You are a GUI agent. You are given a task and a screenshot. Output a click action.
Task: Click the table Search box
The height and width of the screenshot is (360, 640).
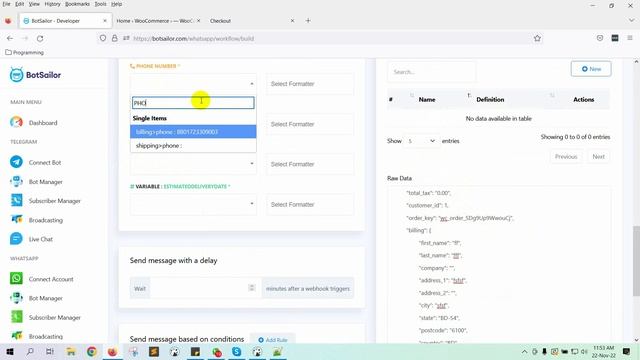pyautogui.click(x=431, y=72)
